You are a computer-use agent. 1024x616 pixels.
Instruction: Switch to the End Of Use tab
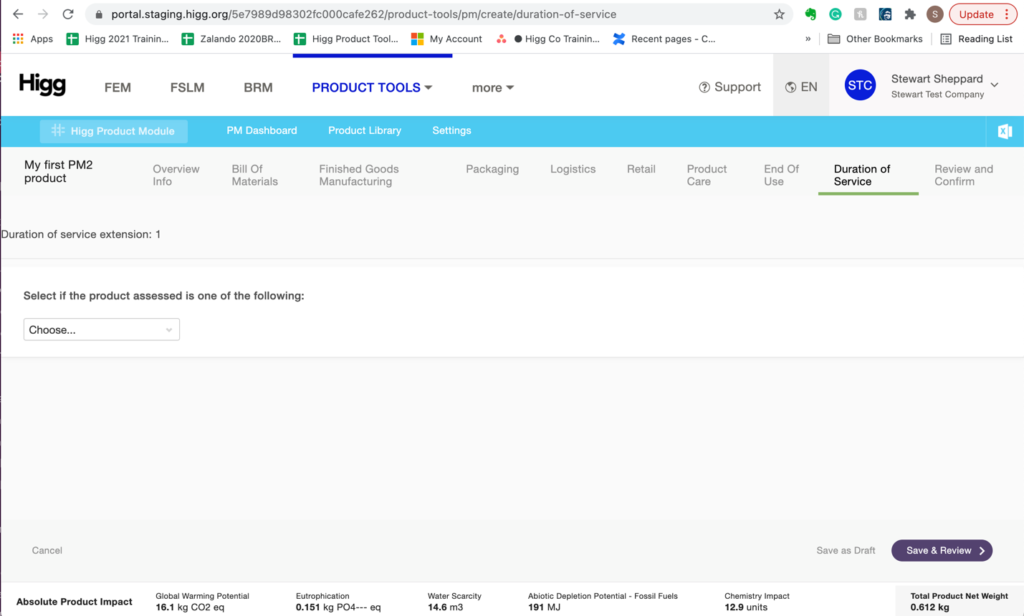point(781,175)
